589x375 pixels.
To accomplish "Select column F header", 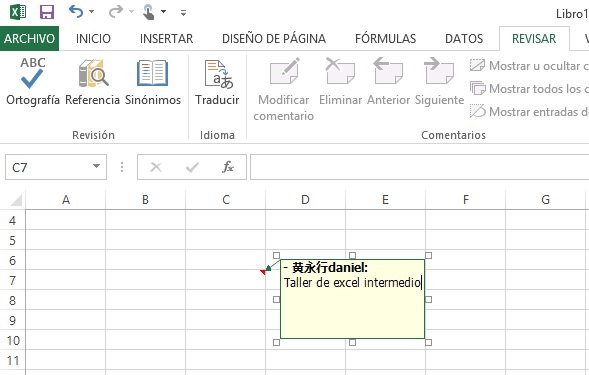I will tap(466, 200).
